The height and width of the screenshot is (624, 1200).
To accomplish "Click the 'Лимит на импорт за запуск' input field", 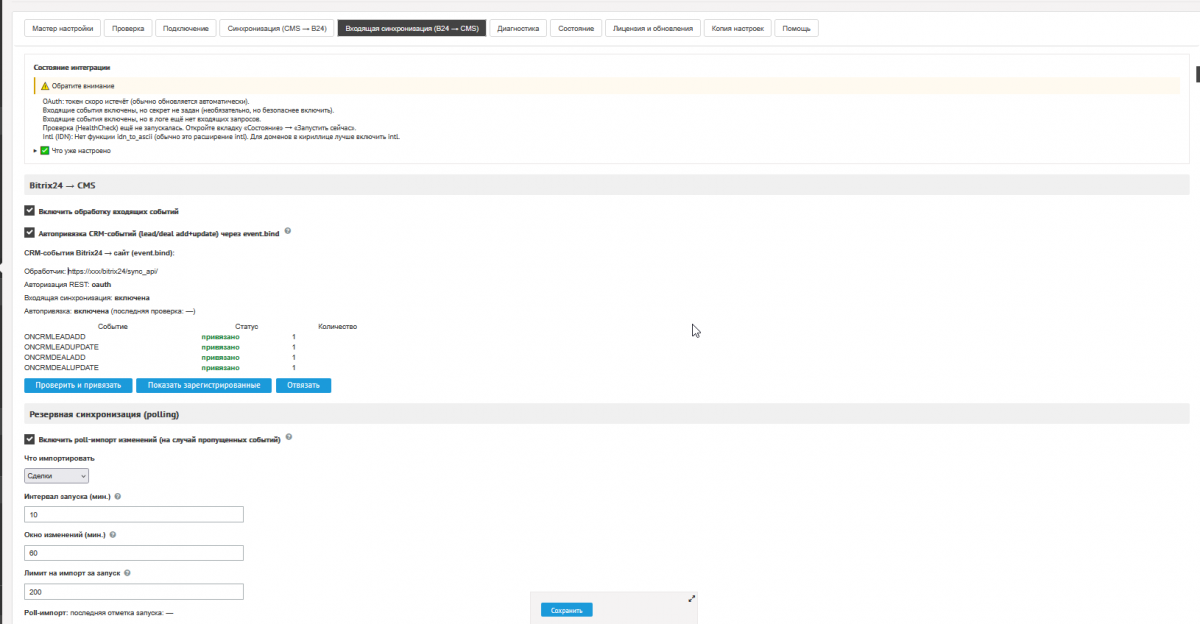I will tap(134, 591).
